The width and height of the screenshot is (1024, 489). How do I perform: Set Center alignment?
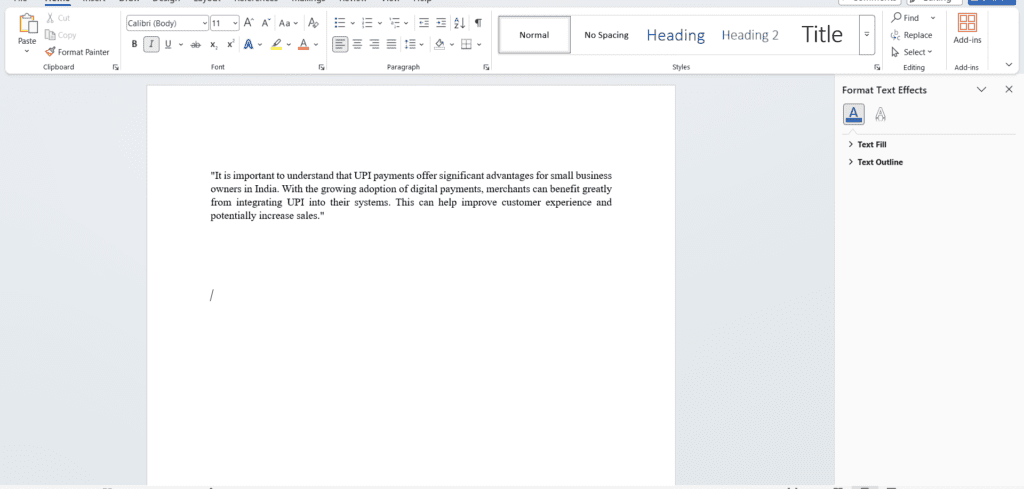[x=357, y=44]
